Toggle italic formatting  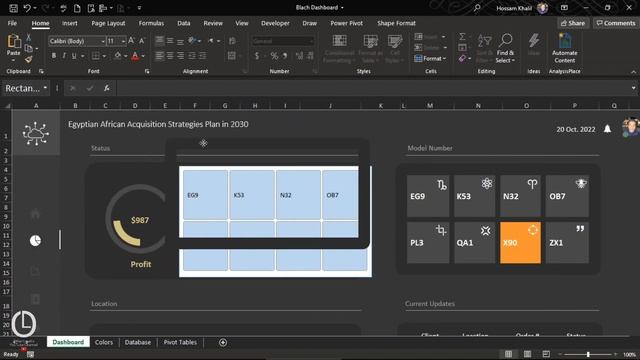coord(64,56)
